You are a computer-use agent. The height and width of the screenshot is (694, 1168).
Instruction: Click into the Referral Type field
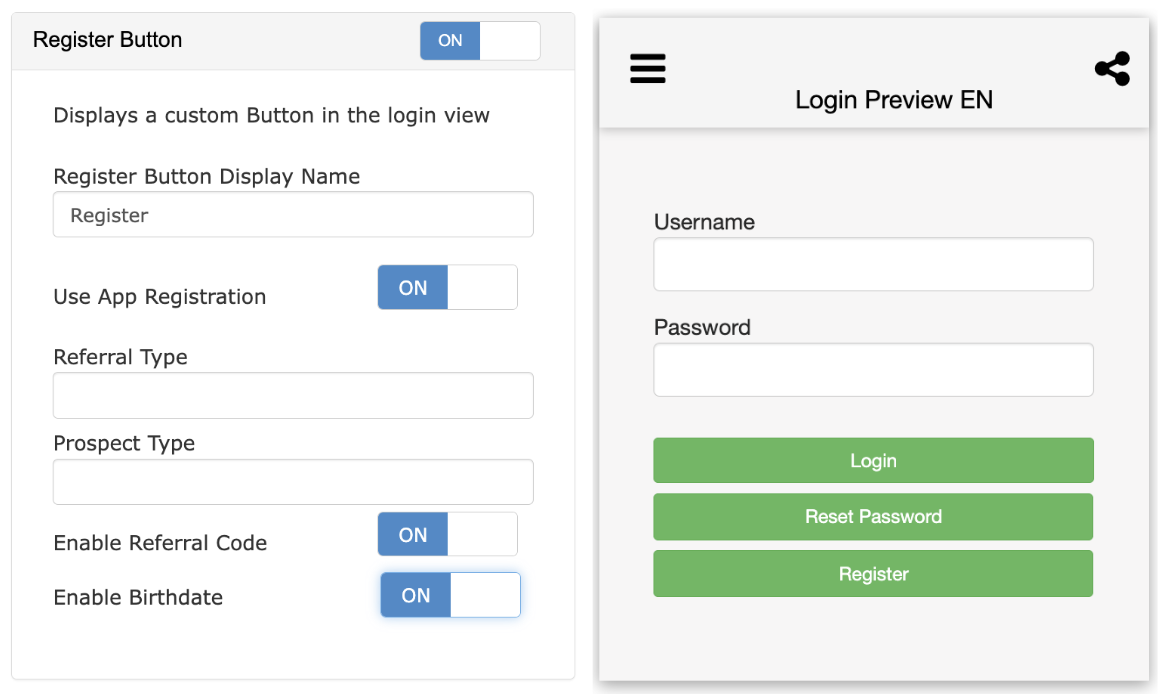point(293,396)
